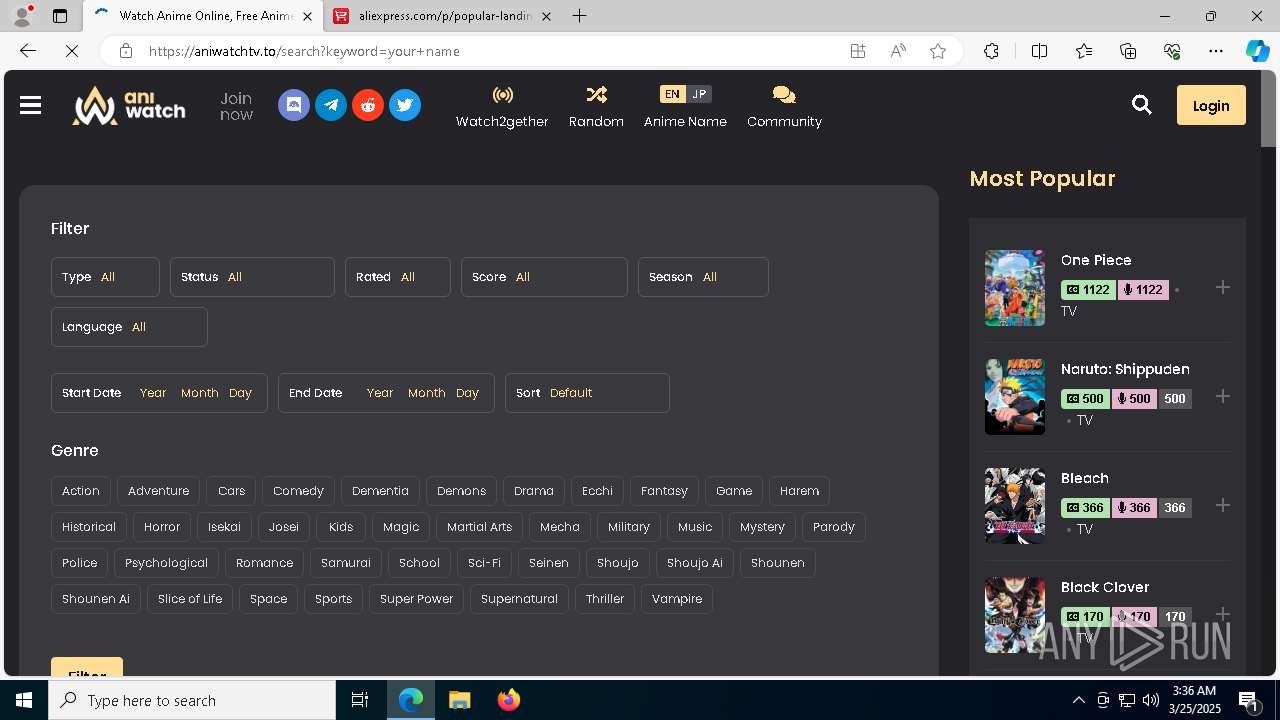Choose Start Date year
This screenshot has height=720, width=1280.
tap(153, 393)
